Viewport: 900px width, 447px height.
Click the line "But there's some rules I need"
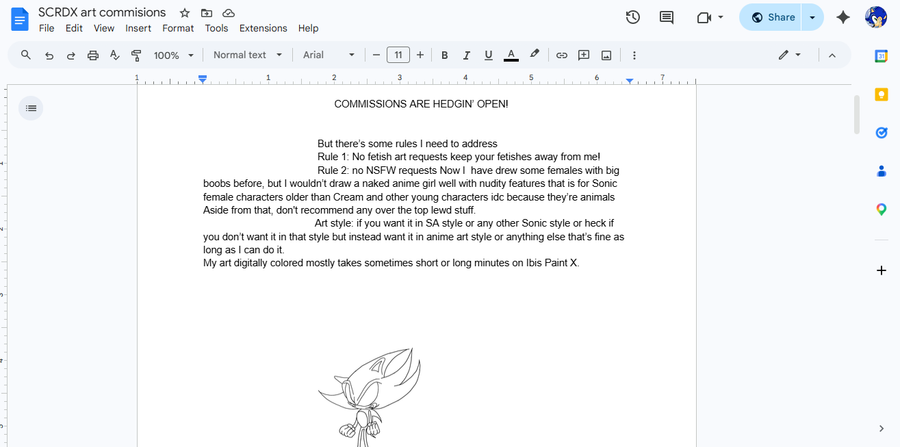pyautogui.click(x=407, y=143)
